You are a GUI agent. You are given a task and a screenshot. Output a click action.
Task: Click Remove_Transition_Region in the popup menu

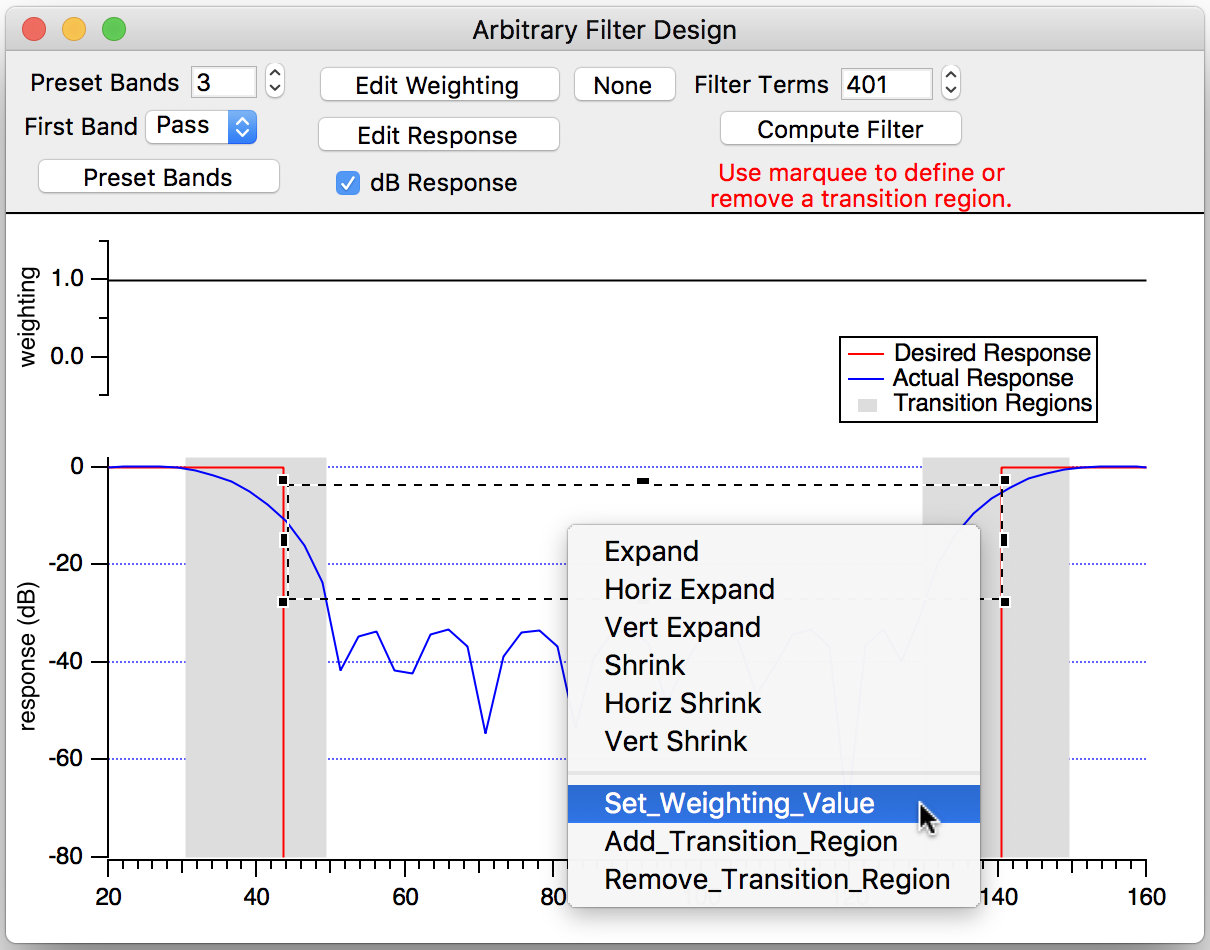pos(777,880)
